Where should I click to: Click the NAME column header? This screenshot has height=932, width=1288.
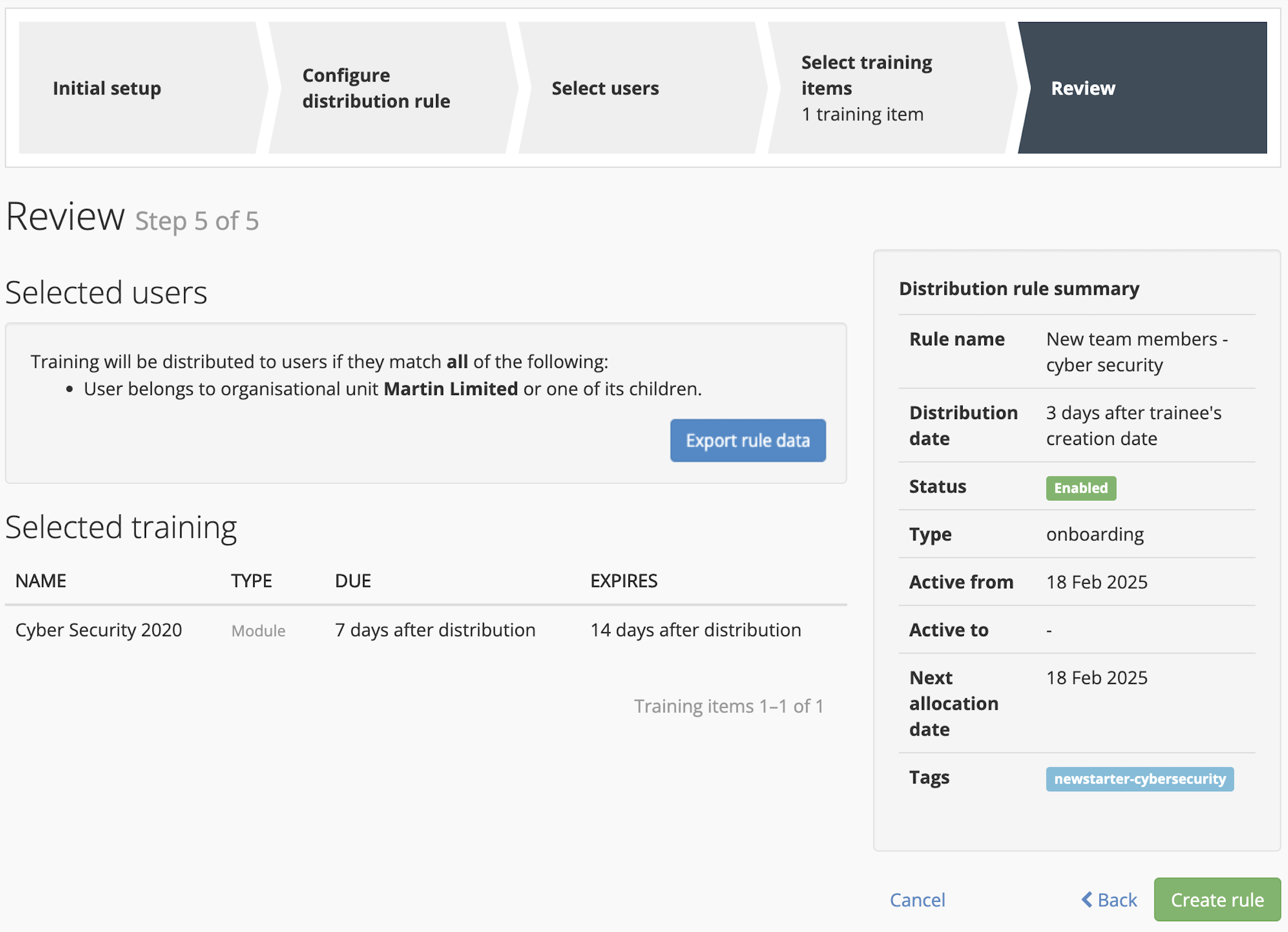pyautogui.click(x=40, y=581)
